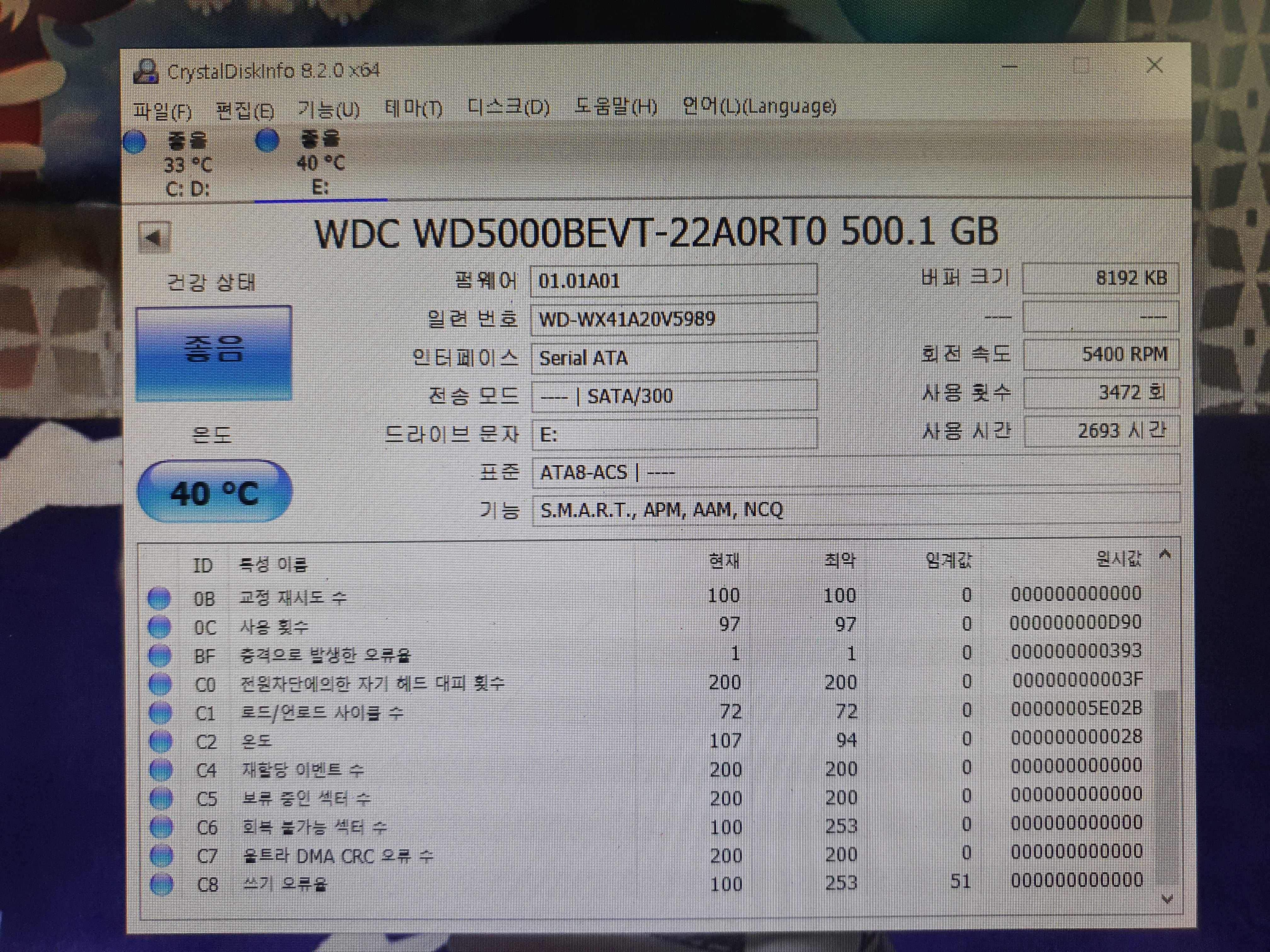Click the power on count 3472 회
The image size is (1270, 952).
(1101, 393)
